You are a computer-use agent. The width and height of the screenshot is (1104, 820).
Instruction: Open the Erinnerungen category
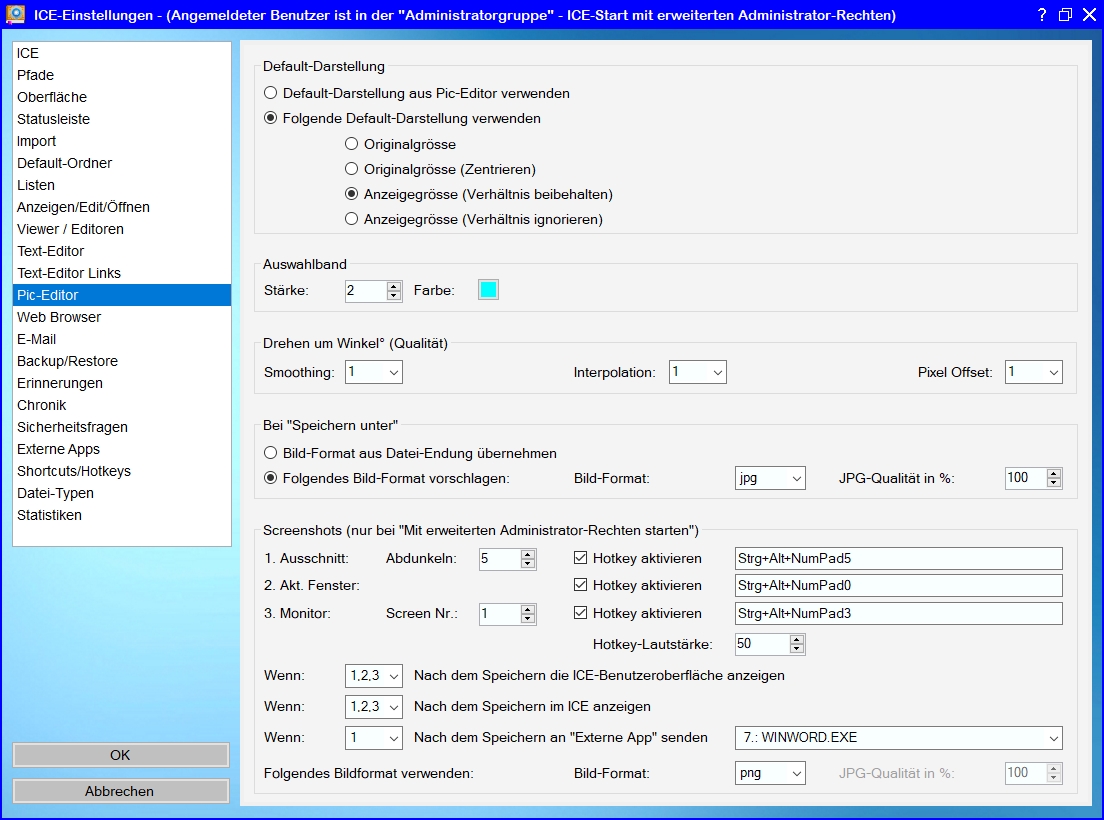[x=122, y=383]
